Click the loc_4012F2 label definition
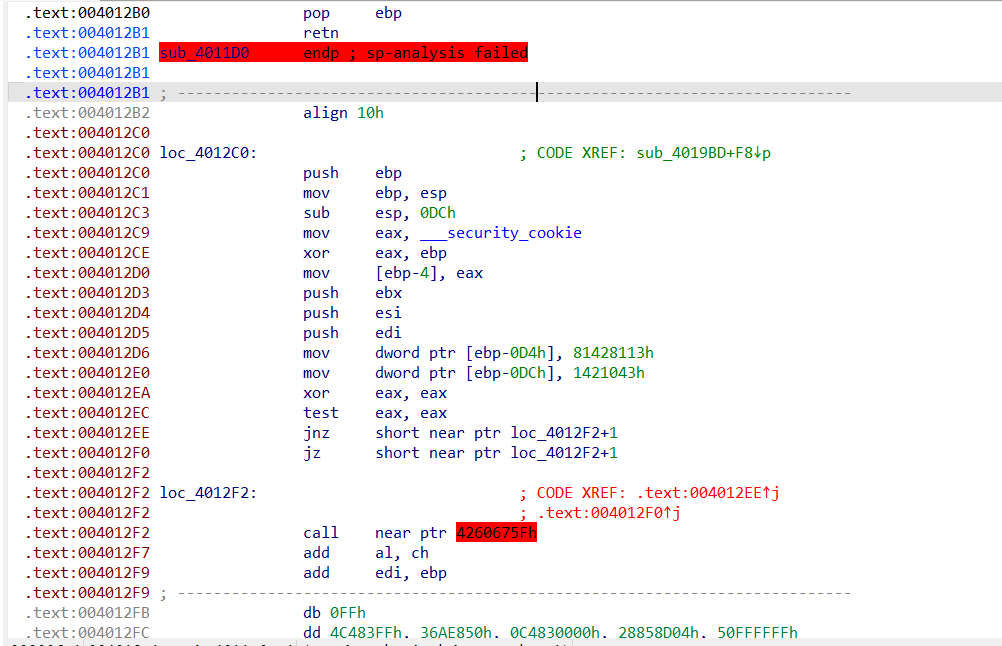Image resolution: width=1002 pixels, height=646 pixels. 208,493
